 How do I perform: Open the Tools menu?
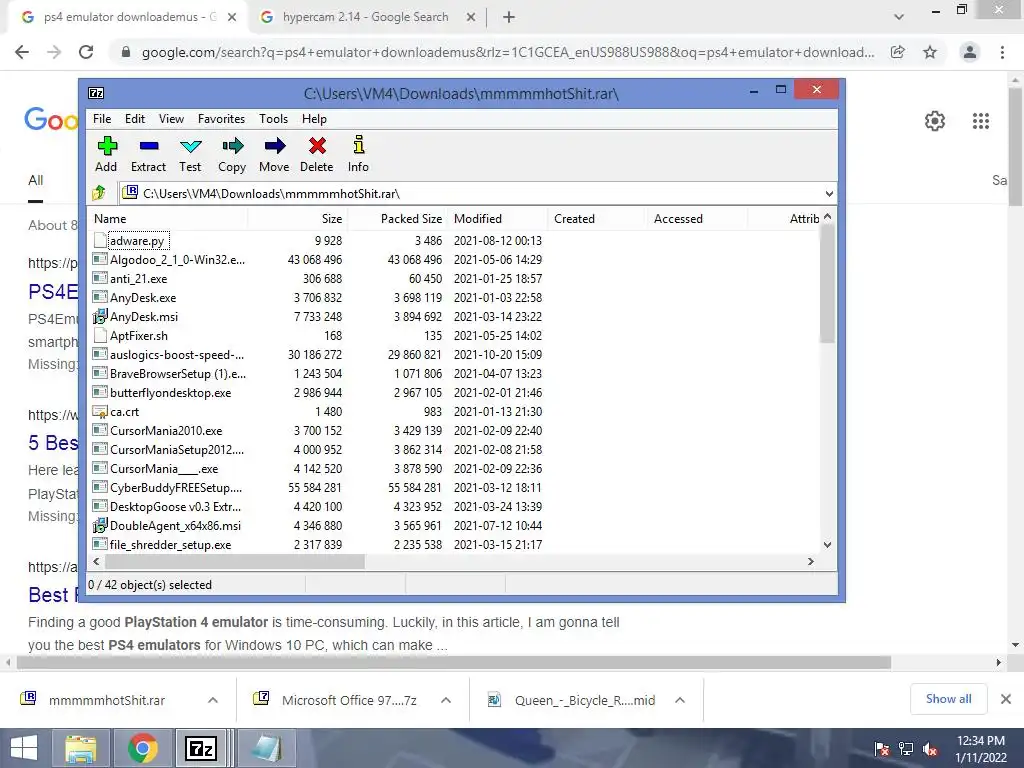tap(273, 119)
